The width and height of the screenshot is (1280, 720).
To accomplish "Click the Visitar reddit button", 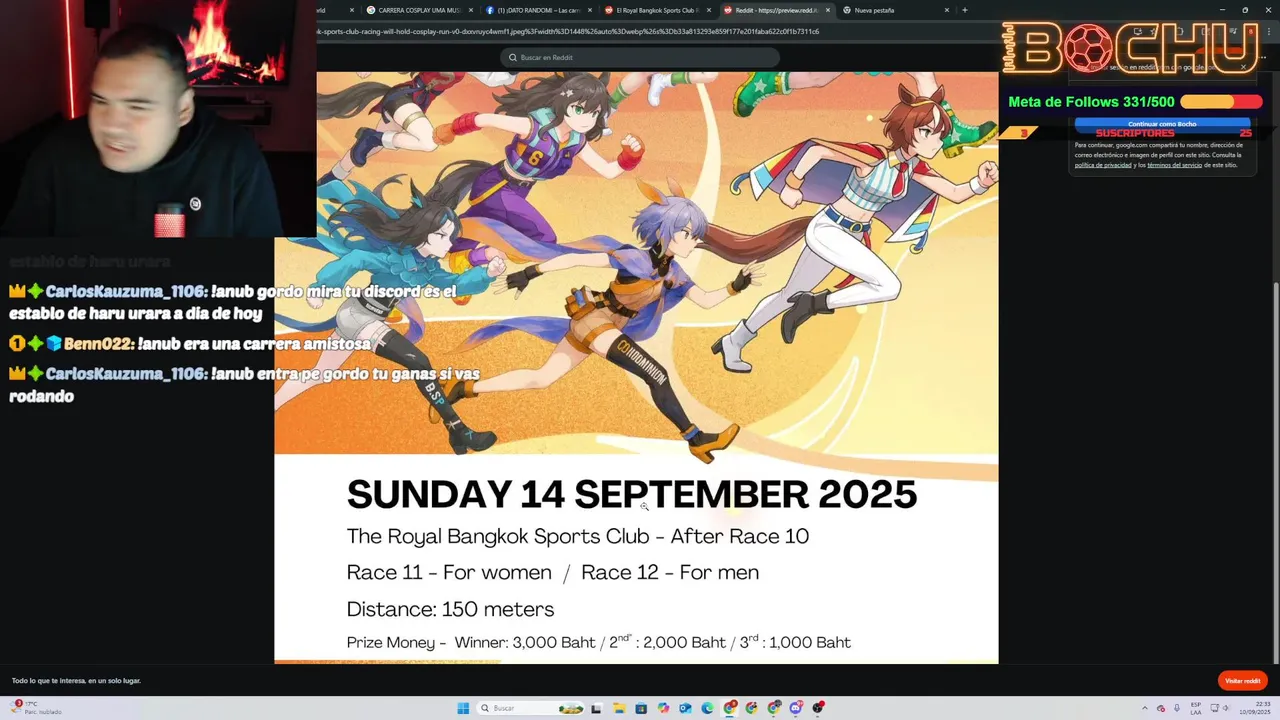I will (x=1243, y=681).
